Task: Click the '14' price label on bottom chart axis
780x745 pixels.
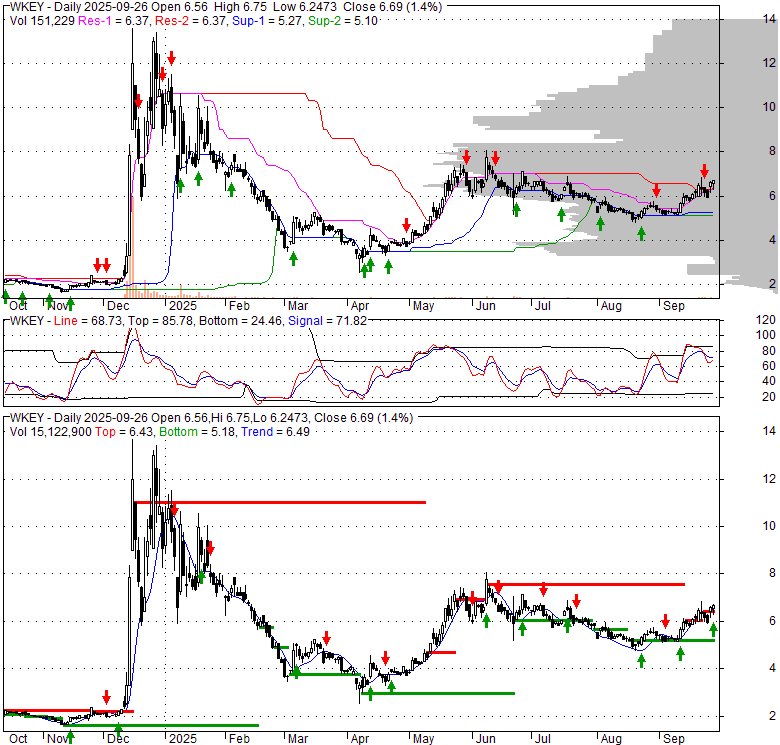Action: point(769,431)
